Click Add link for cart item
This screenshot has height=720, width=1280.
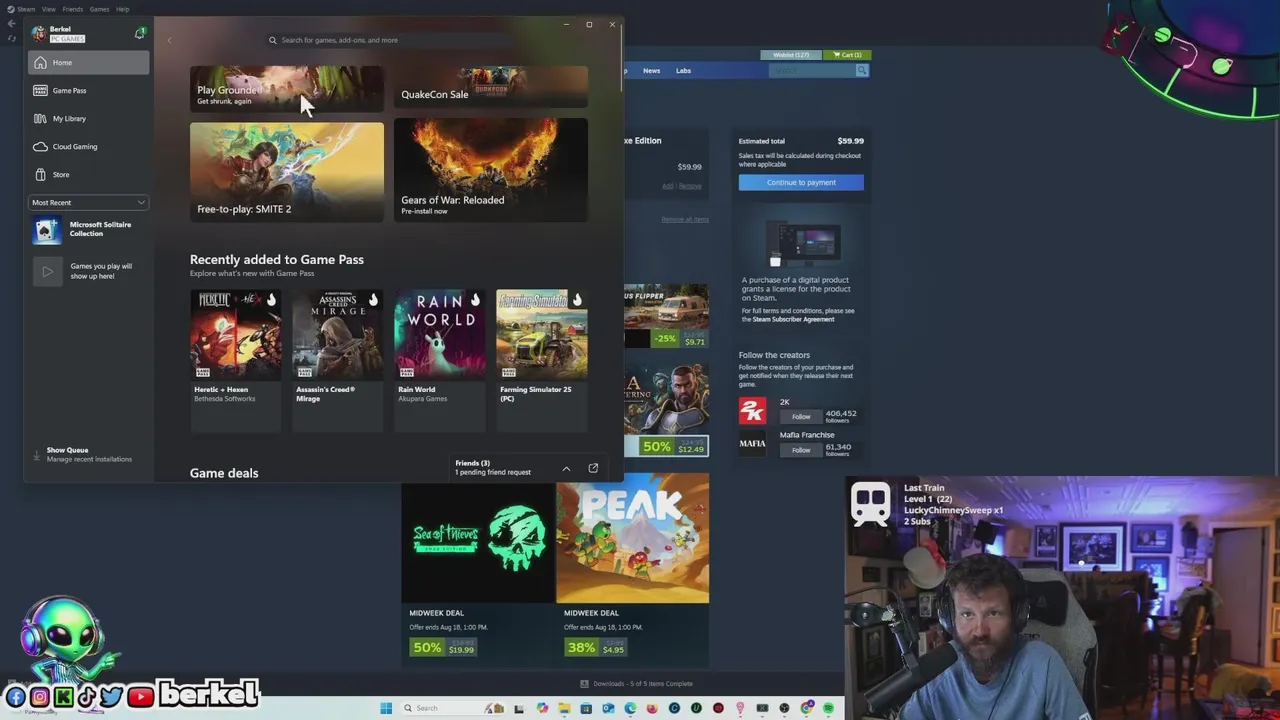[x=667, y=186]
